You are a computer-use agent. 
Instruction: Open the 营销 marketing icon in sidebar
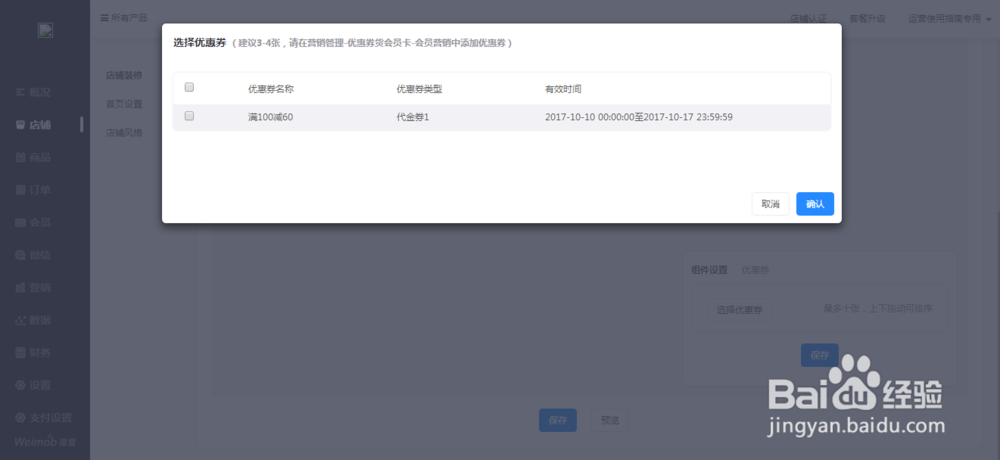[x=20, y=288]
